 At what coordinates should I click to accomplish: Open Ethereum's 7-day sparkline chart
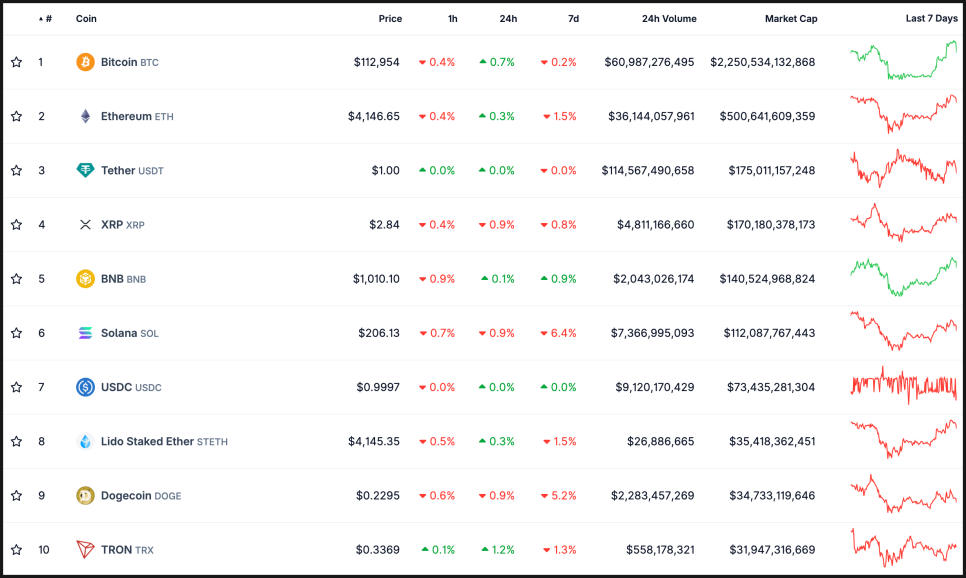[904, 114]
